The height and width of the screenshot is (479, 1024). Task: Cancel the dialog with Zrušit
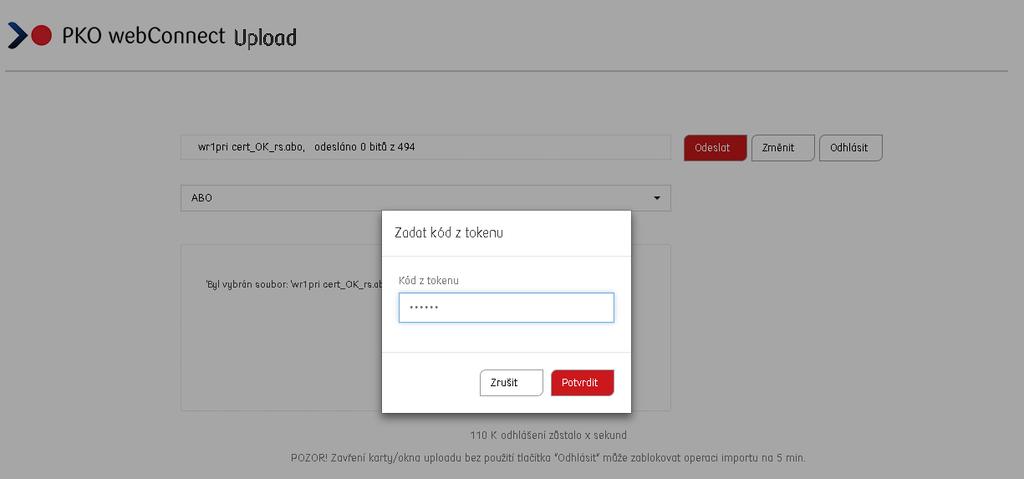pos(511,383)
